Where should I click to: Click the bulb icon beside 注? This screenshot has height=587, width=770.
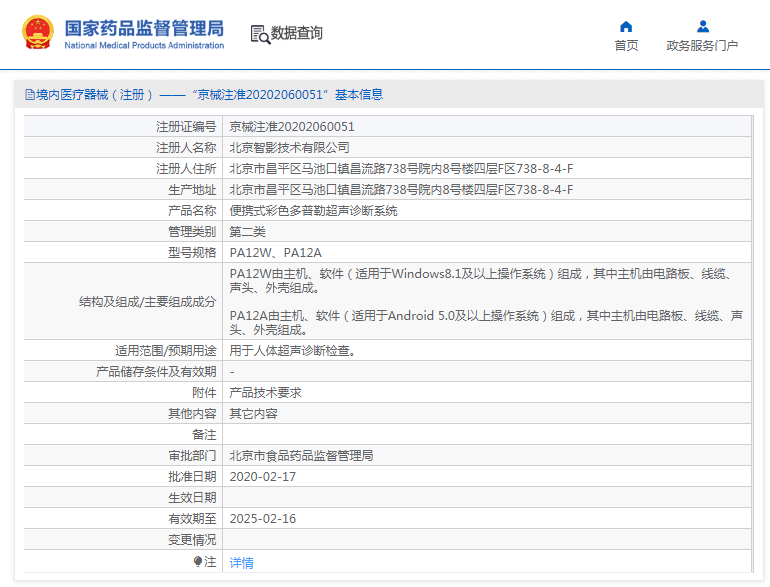[x=198, y=561]
